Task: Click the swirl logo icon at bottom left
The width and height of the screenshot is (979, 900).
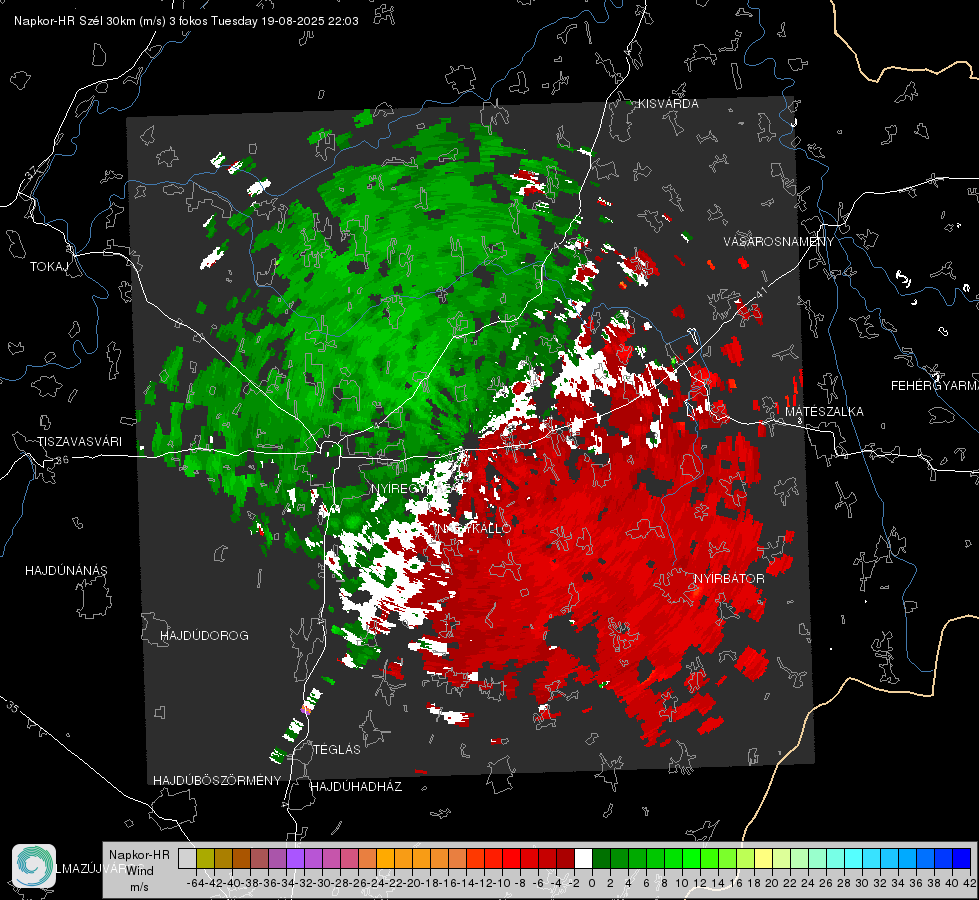Action: click(x=34, y=866)
